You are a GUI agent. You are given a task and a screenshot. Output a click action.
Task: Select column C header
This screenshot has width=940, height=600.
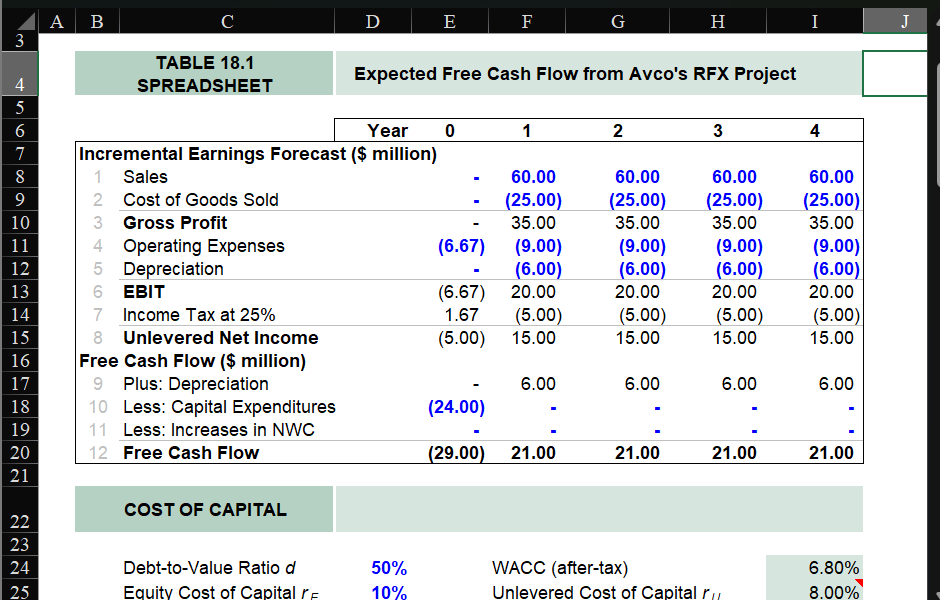click(x=227, y=20)
